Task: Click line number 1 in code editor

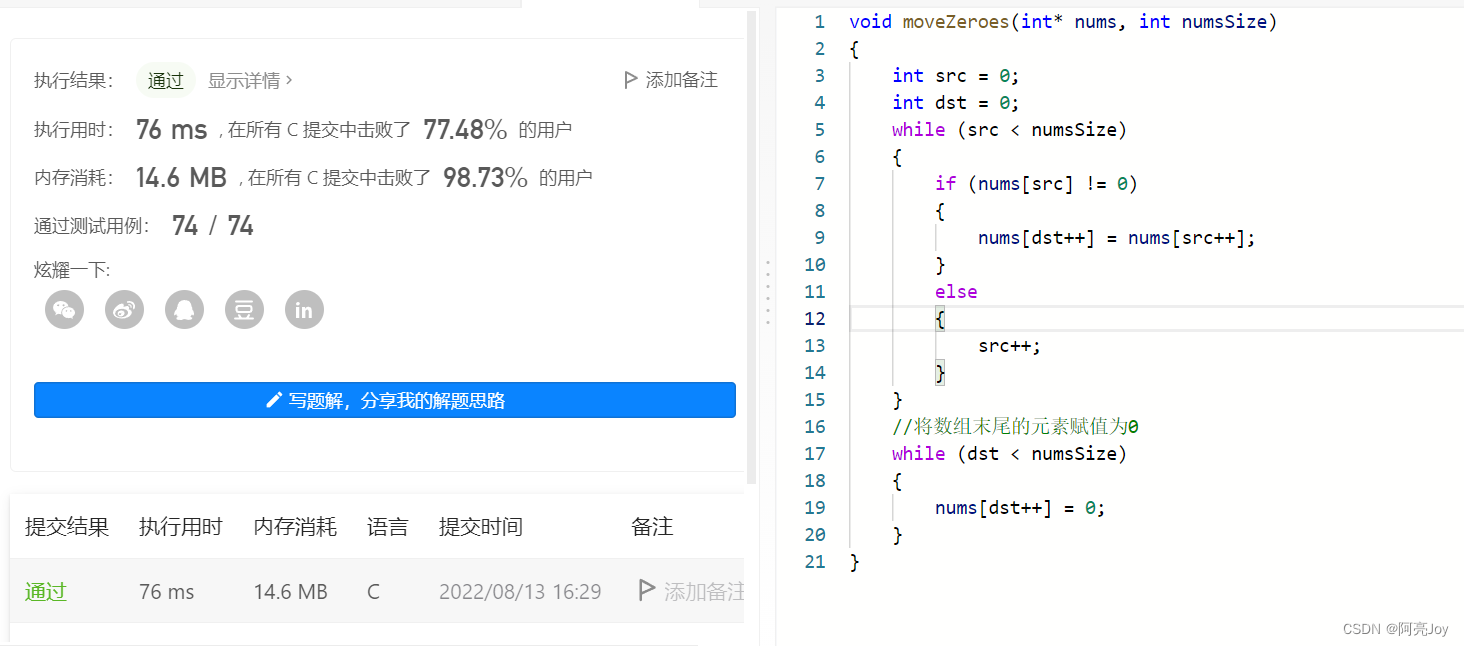Action: [x=820, y=22]
